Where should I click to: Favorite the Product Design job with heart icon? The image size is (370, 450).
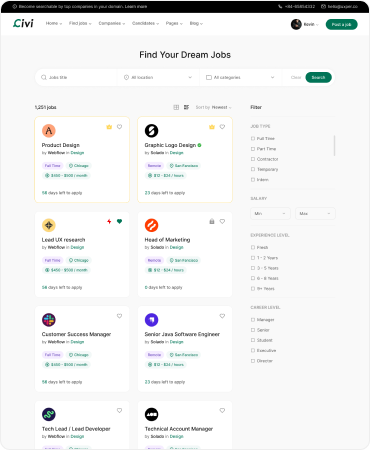pos(119,127)
